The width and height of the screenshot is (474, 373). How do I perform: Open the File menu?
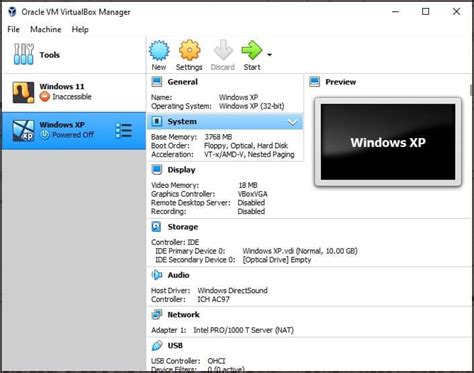(13, 29)
